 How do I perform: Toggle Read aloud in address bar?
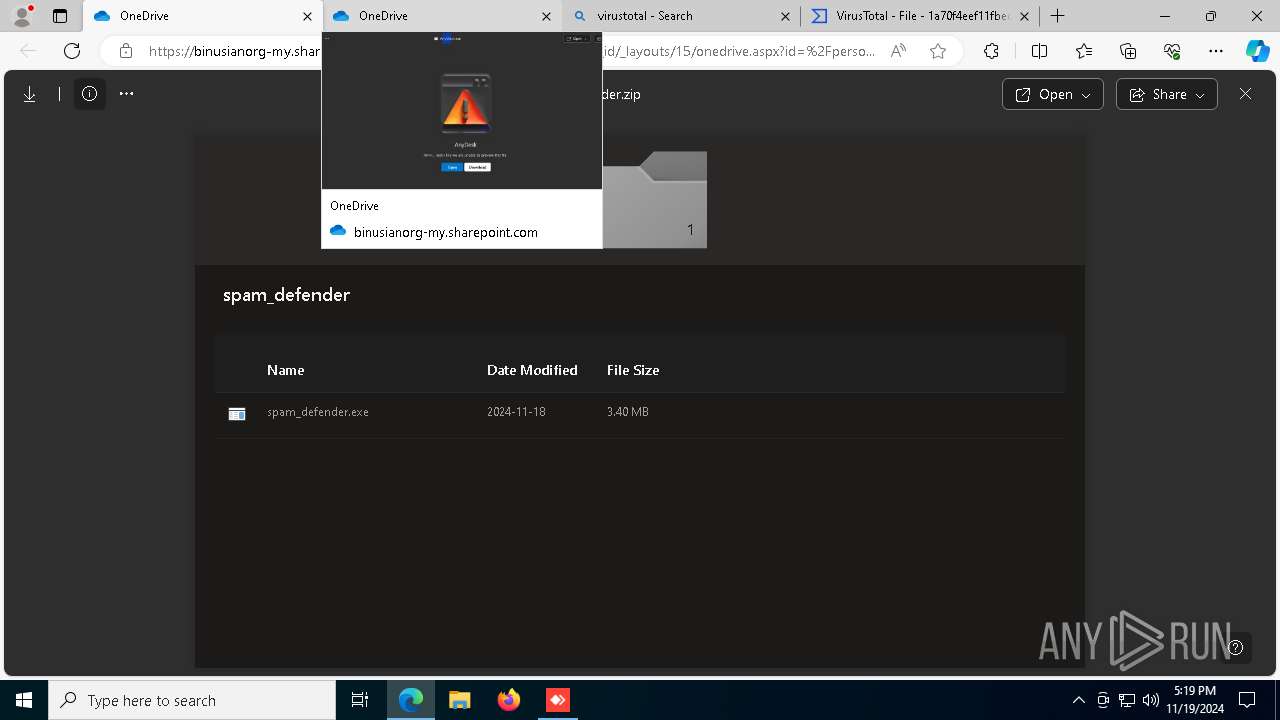tap(898, 51)
